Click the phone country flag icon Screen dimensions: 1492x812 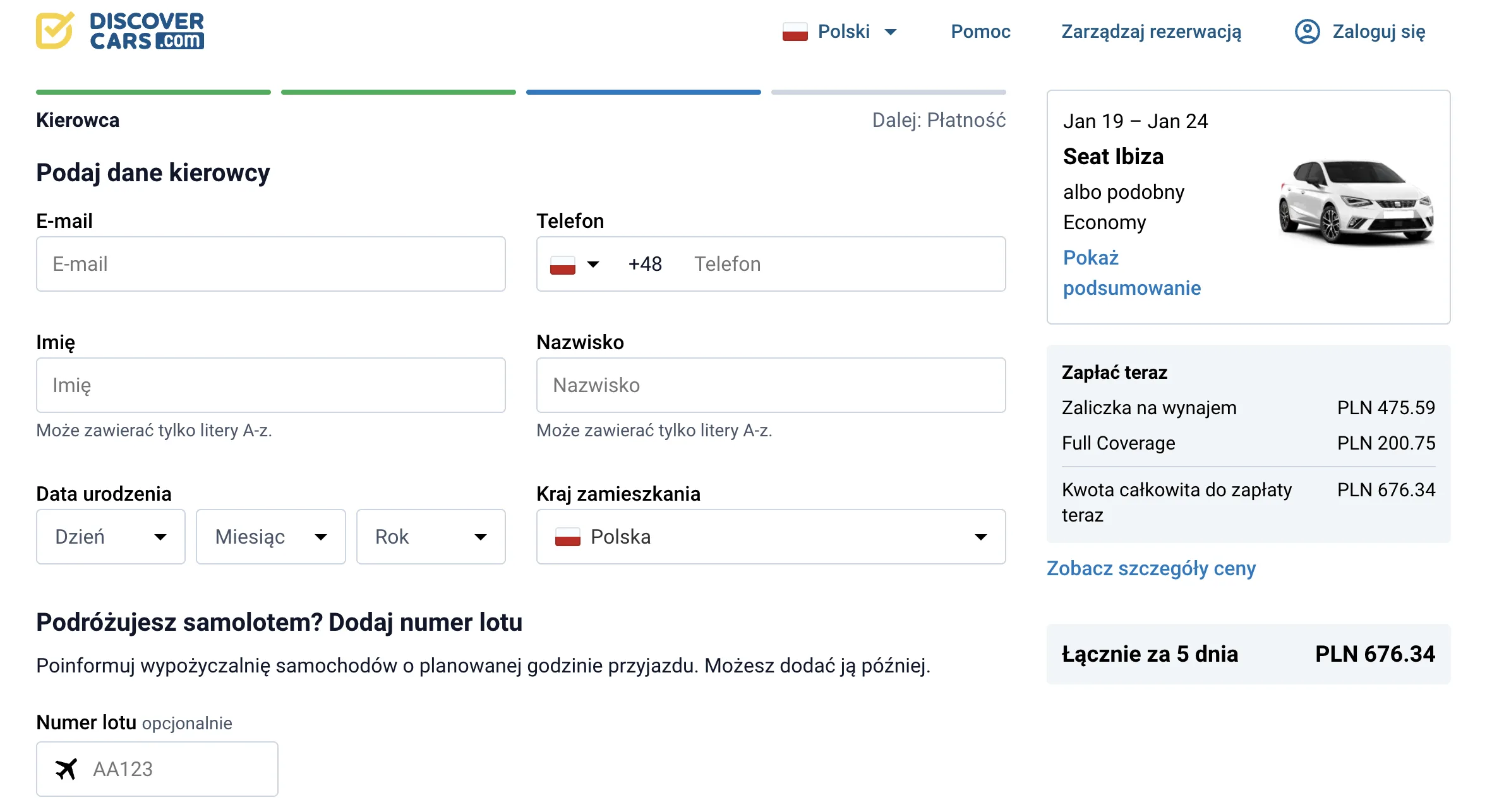click(562, 265)
